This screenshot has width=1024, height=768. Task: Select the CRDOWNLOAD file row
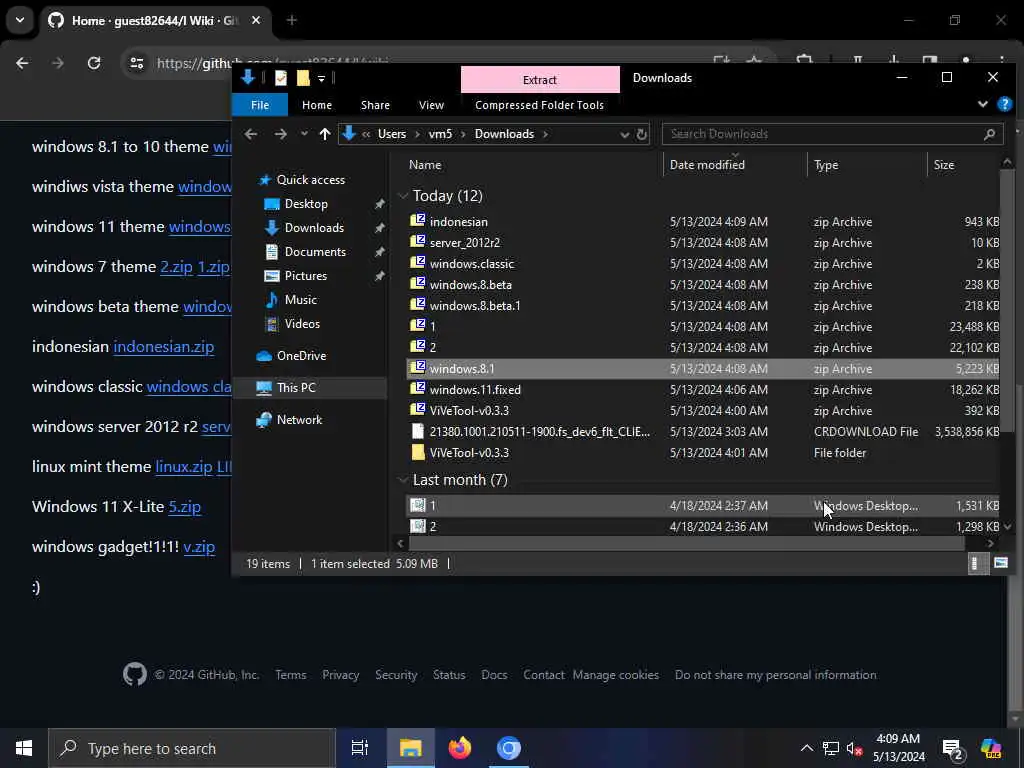[703, 432]
